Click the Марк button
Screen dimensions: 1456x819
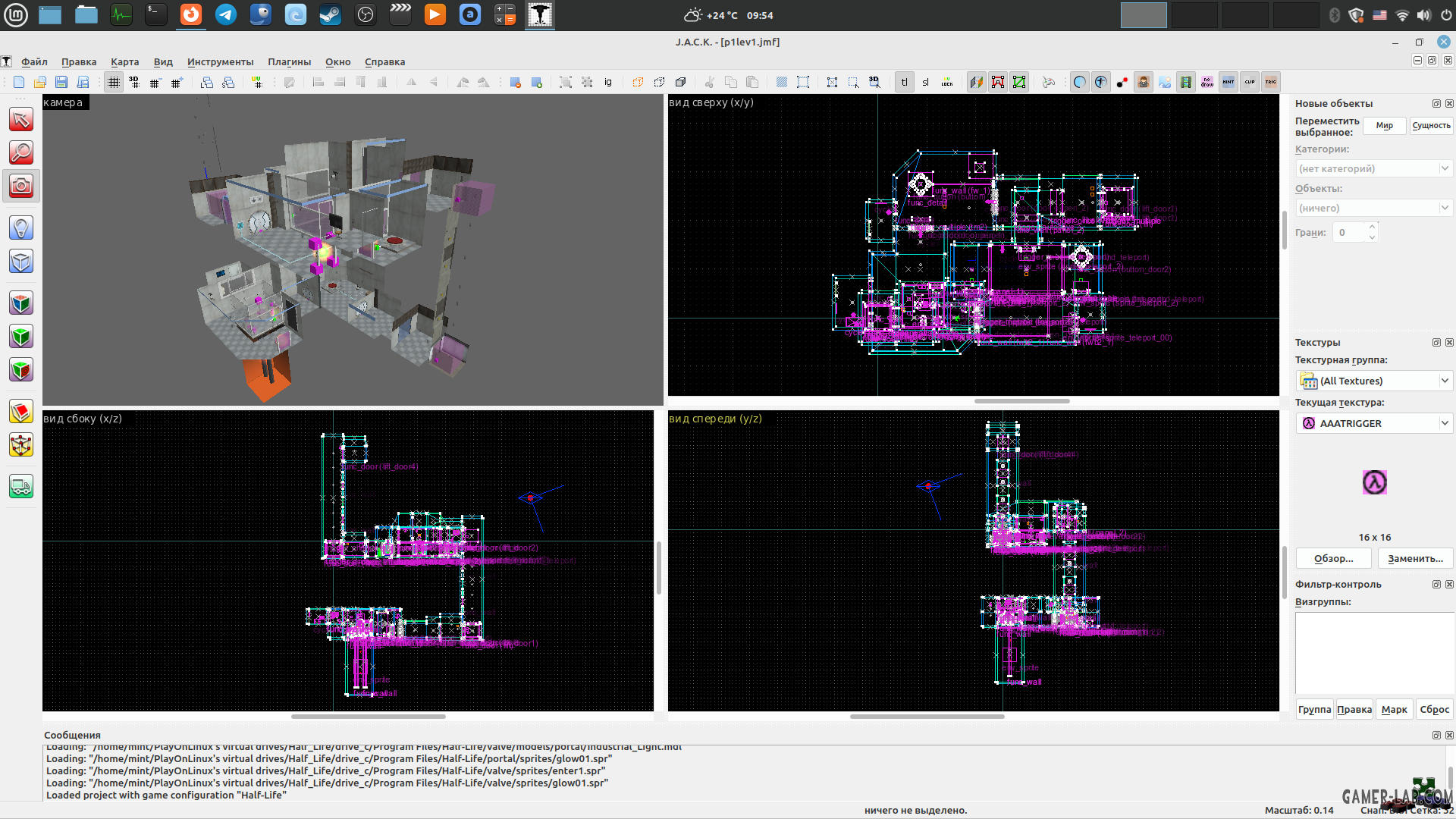point(1394,710)
